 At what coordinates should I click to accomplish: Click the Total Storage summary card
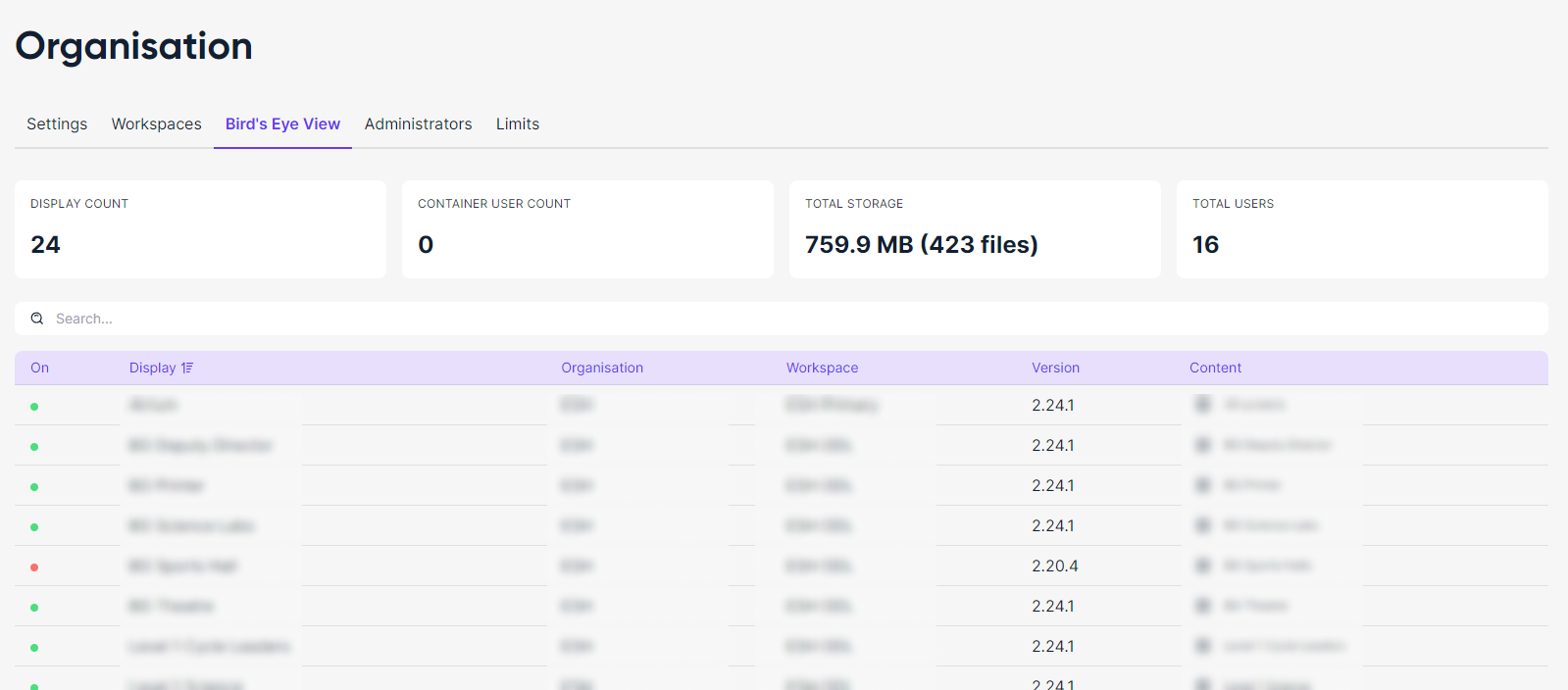tap(974, 229)
